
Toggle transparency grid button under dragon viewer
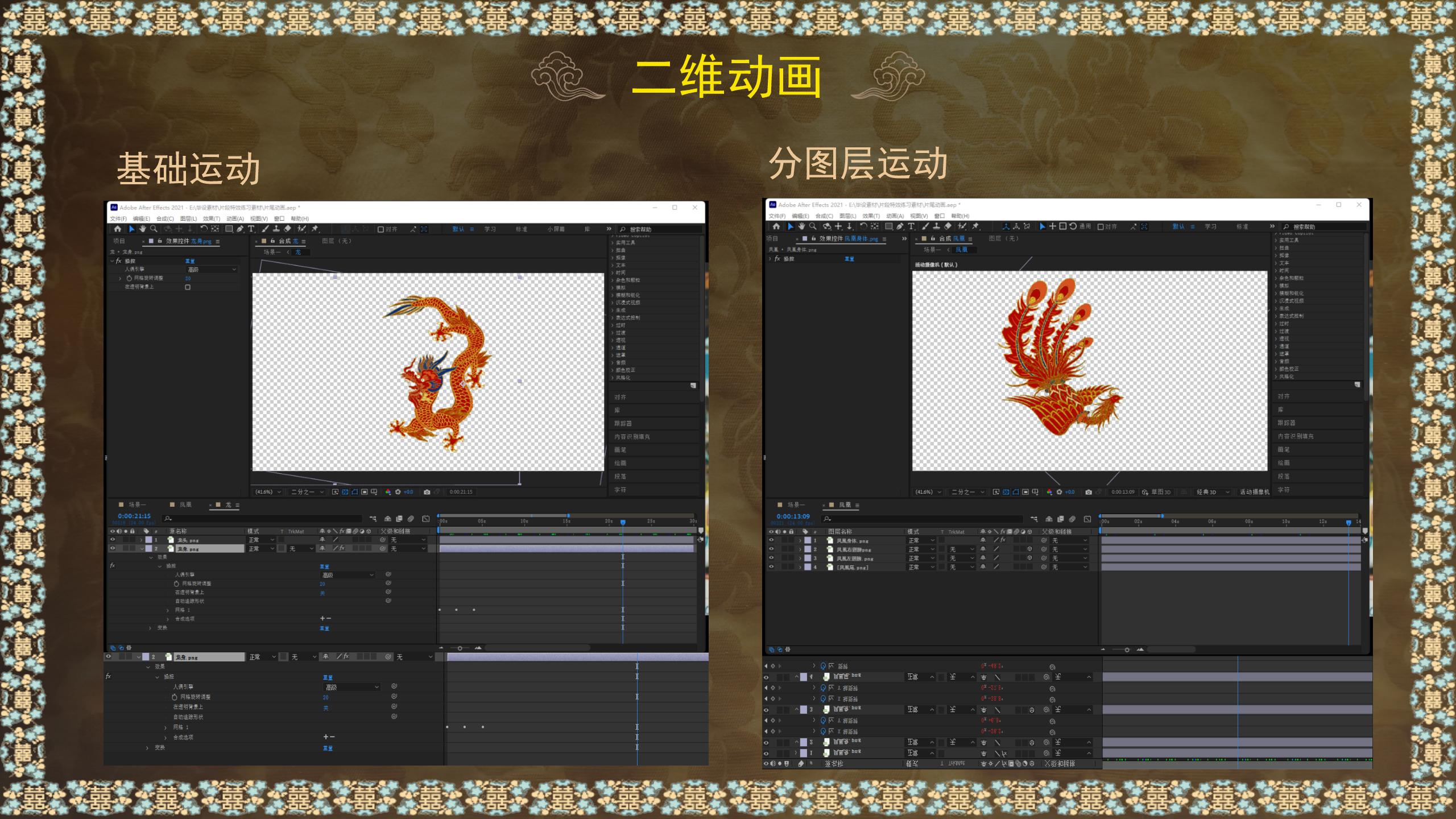point(345,492)
